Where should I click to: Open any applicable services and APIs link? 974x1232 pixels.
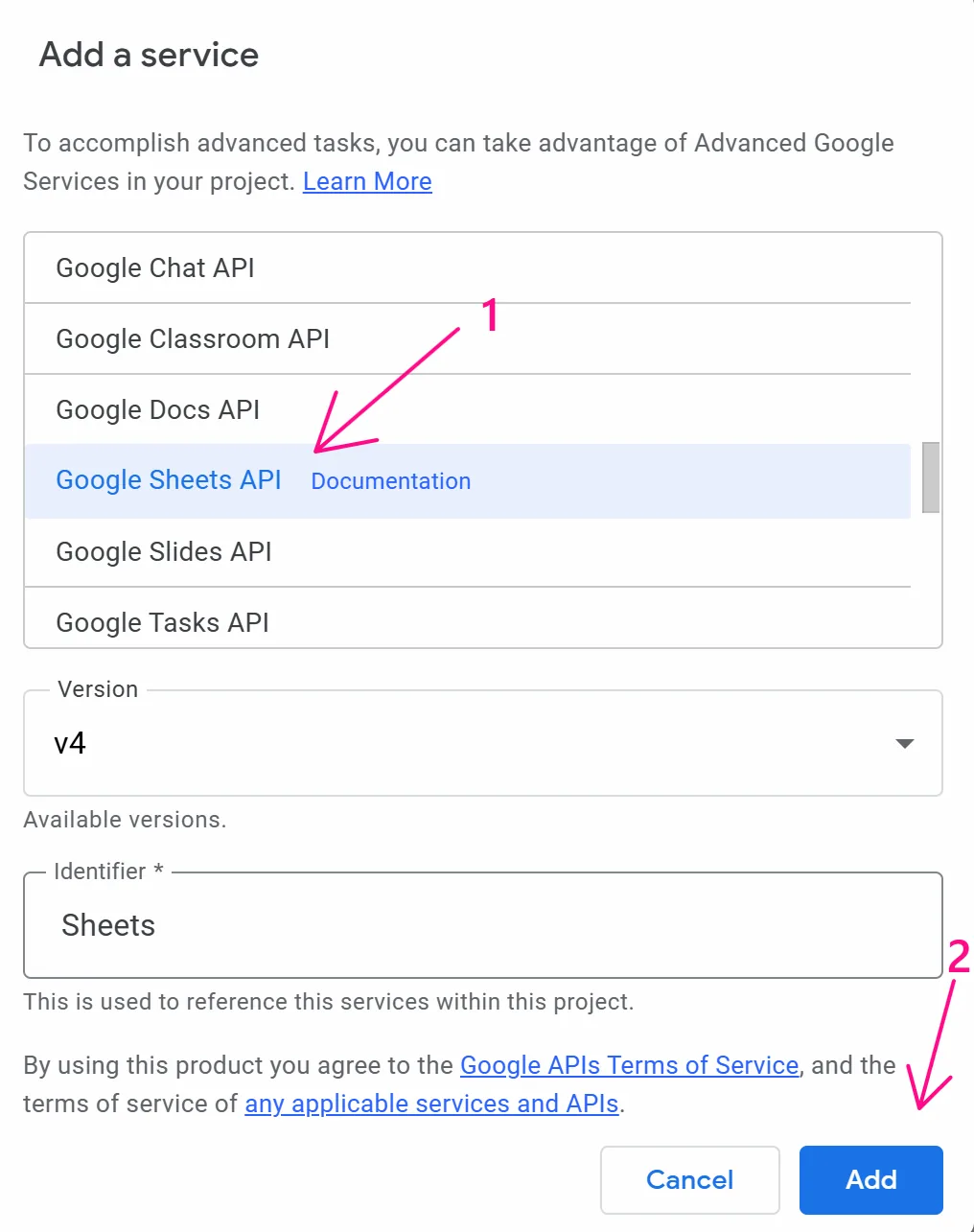pyautogui.click(x=431, y=1104)
